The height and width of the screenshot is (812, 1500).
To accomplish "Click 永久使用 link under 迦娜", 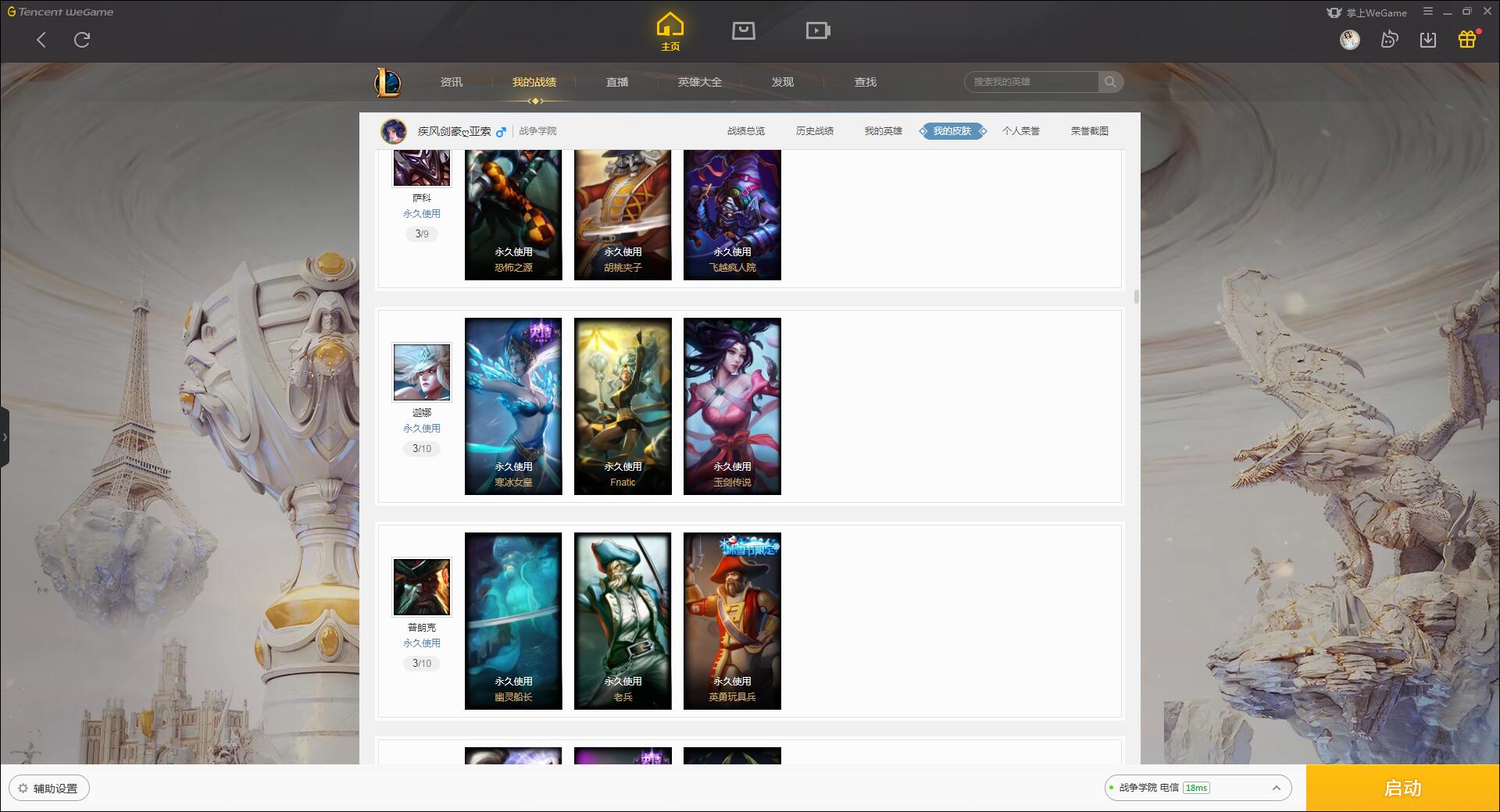I will click(x=422, y=429).
